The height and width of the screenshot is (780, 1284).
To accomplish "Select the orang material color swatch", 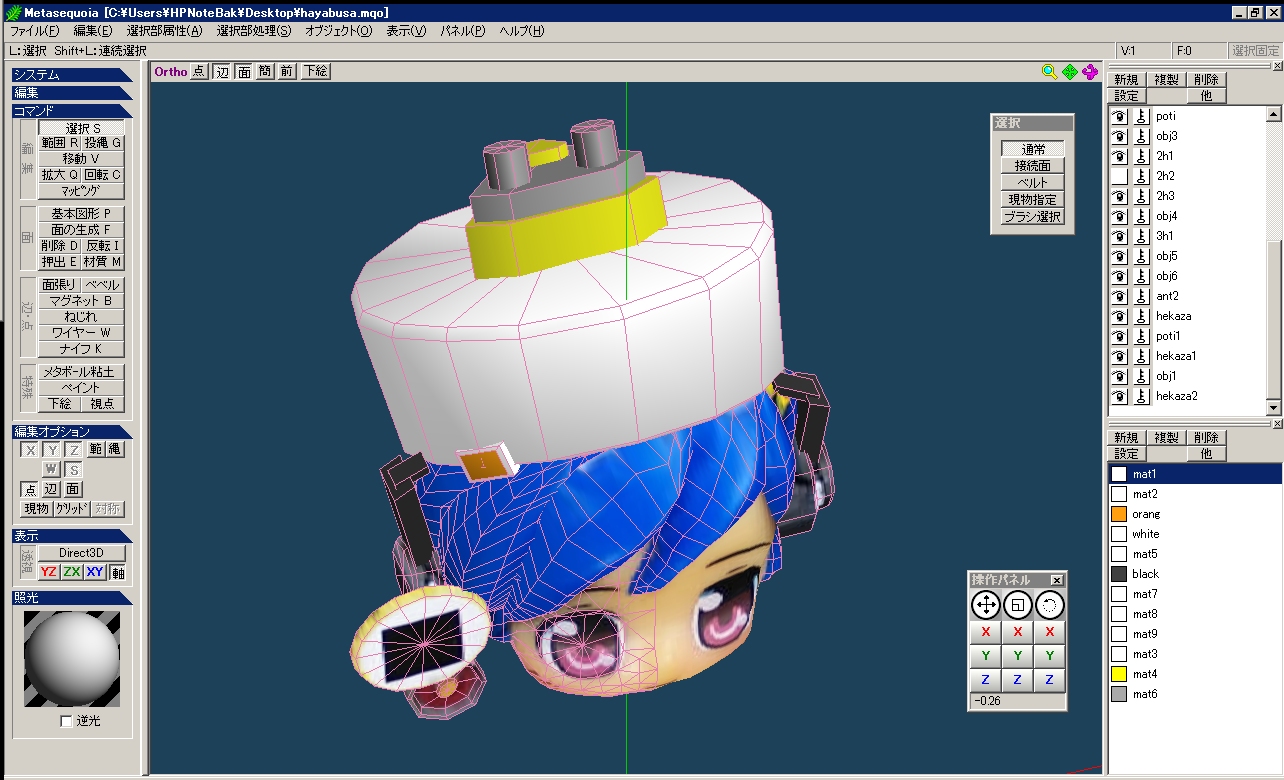I will pyautogui.click(x=1119, y=514).
